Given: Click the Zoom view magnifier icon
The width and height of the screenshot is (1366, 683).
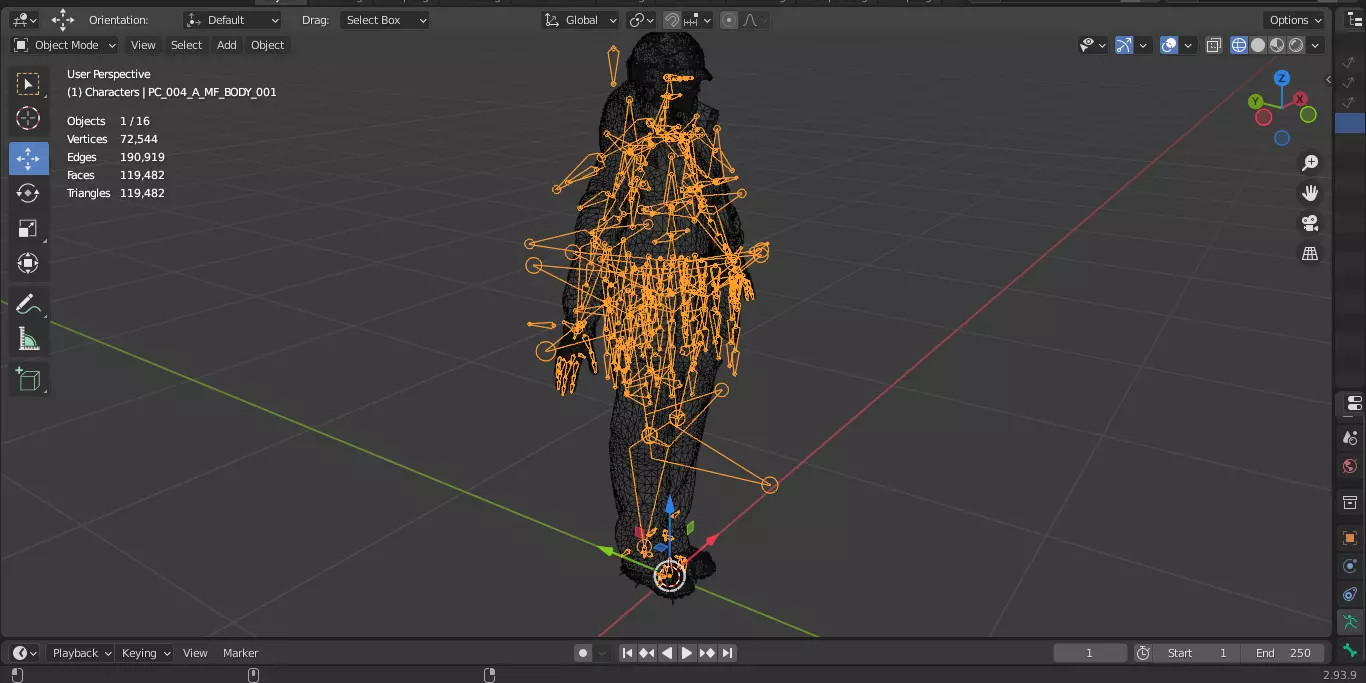Looking at the screenshot, I should click(1310, 163).
